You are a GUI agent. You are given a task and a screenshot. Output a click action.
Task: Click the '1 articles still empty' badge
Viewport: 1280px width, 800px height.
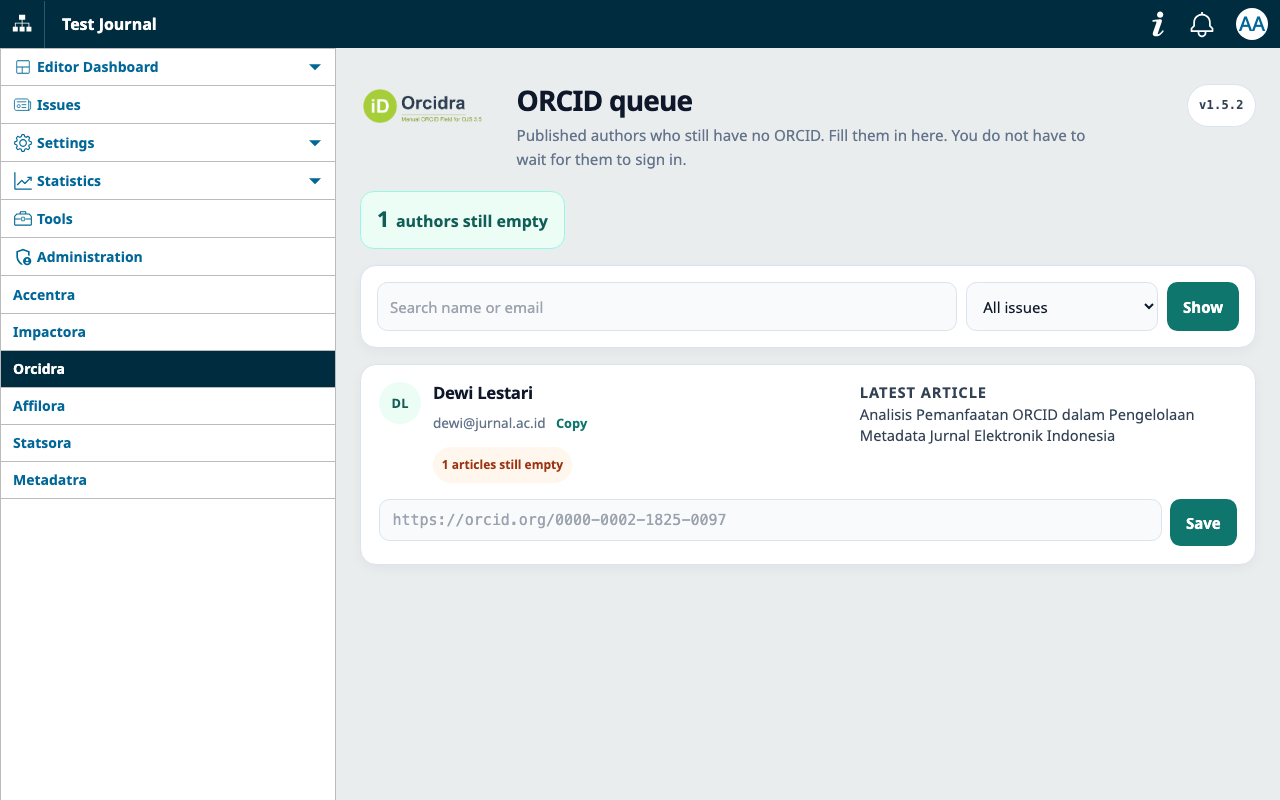[x=502, y=465]
